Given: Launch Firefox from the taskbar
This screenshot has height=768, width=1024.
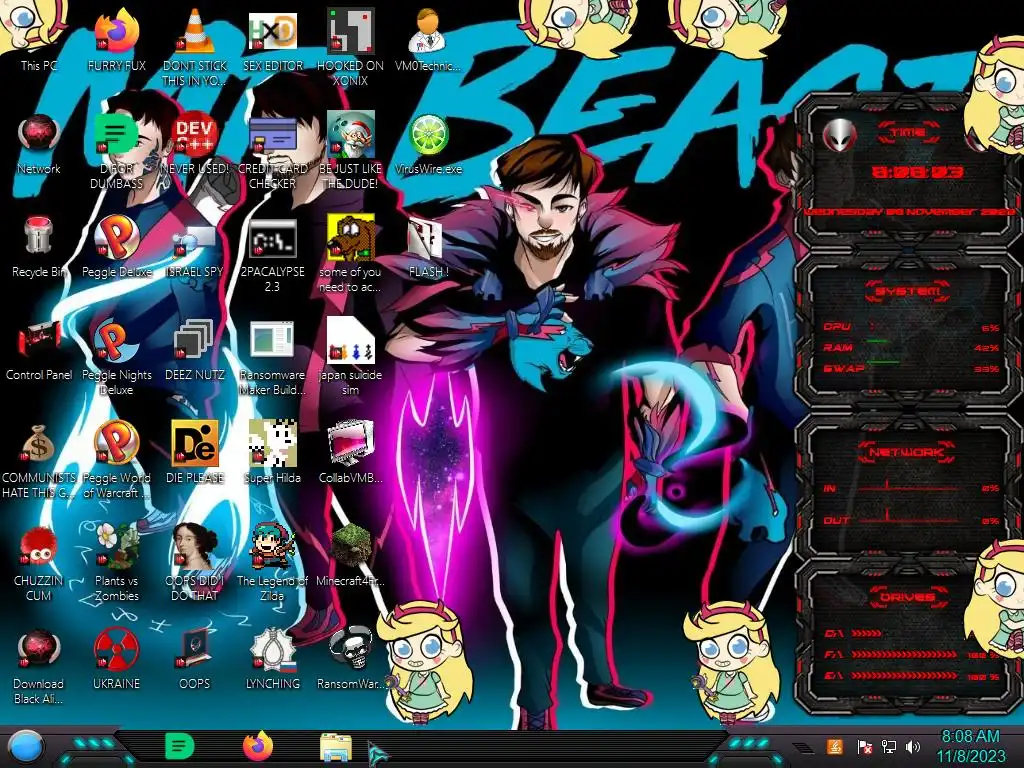Looking at the screenshot, I should 258,746.
